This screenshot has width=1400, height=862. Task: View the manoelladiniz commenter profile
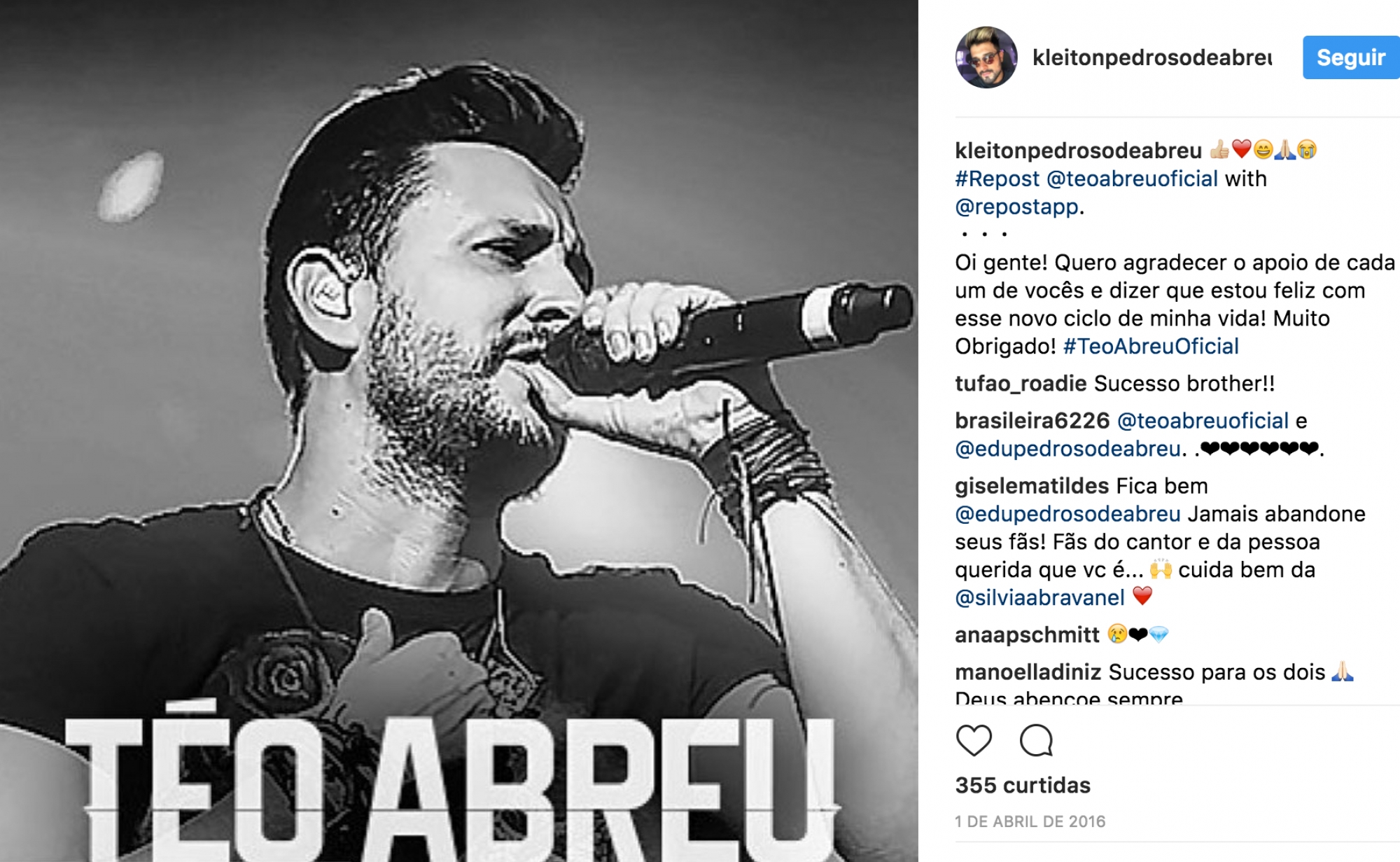[x=1028, y=672]
